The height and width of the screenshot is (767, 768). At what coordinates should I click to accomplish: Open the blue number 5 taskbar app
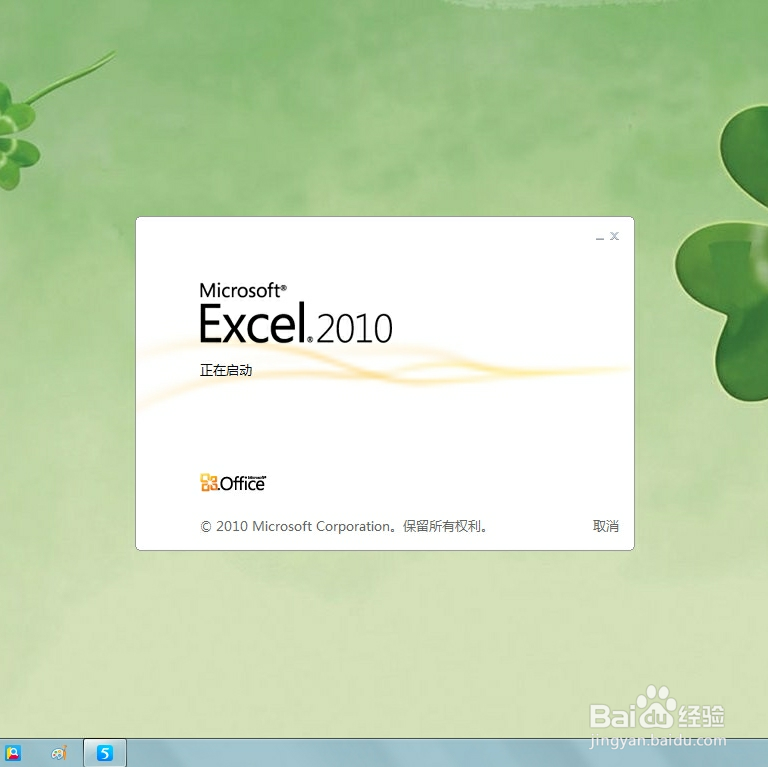[x=105, y=753]
